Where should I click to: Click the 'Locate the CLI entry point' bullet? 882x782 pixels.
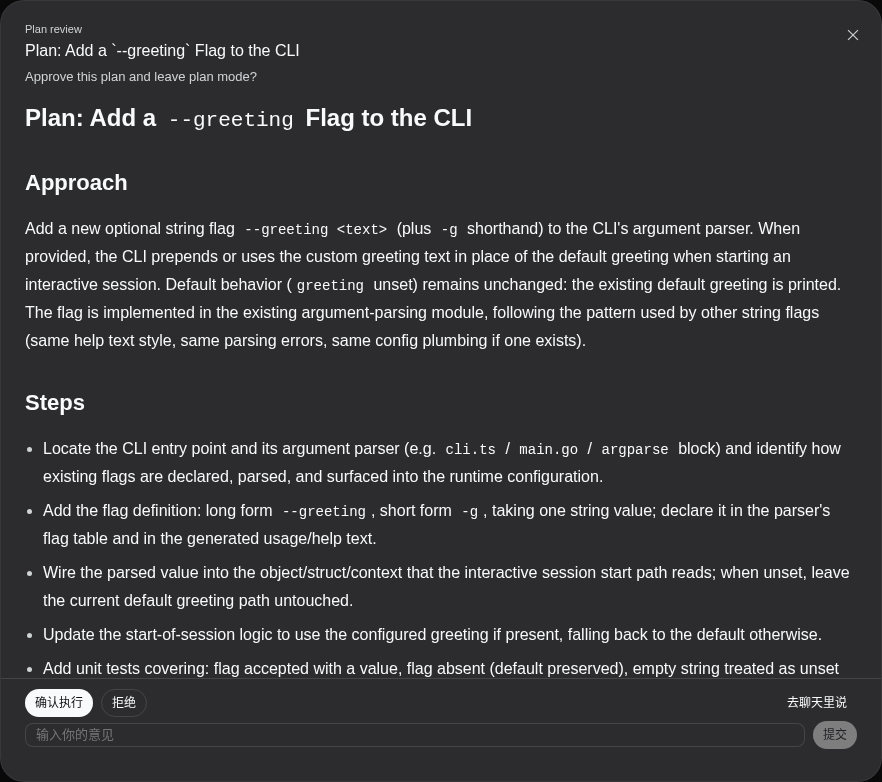[x=442, y=462]
